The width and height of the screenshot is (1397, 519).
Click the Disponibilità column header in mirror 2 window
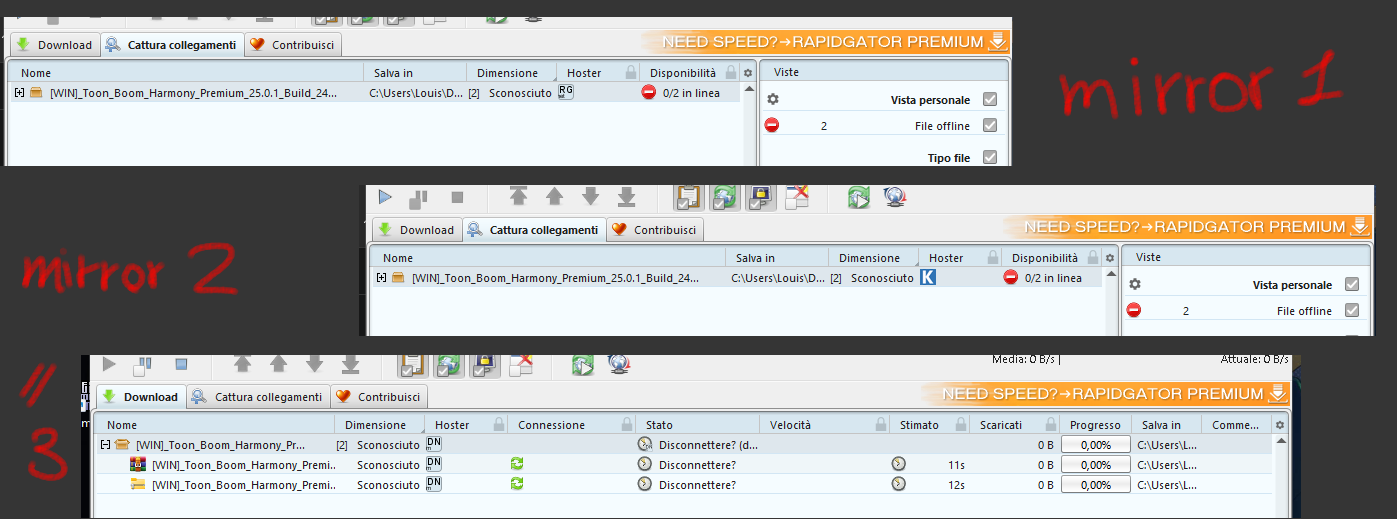point(1044,258)
